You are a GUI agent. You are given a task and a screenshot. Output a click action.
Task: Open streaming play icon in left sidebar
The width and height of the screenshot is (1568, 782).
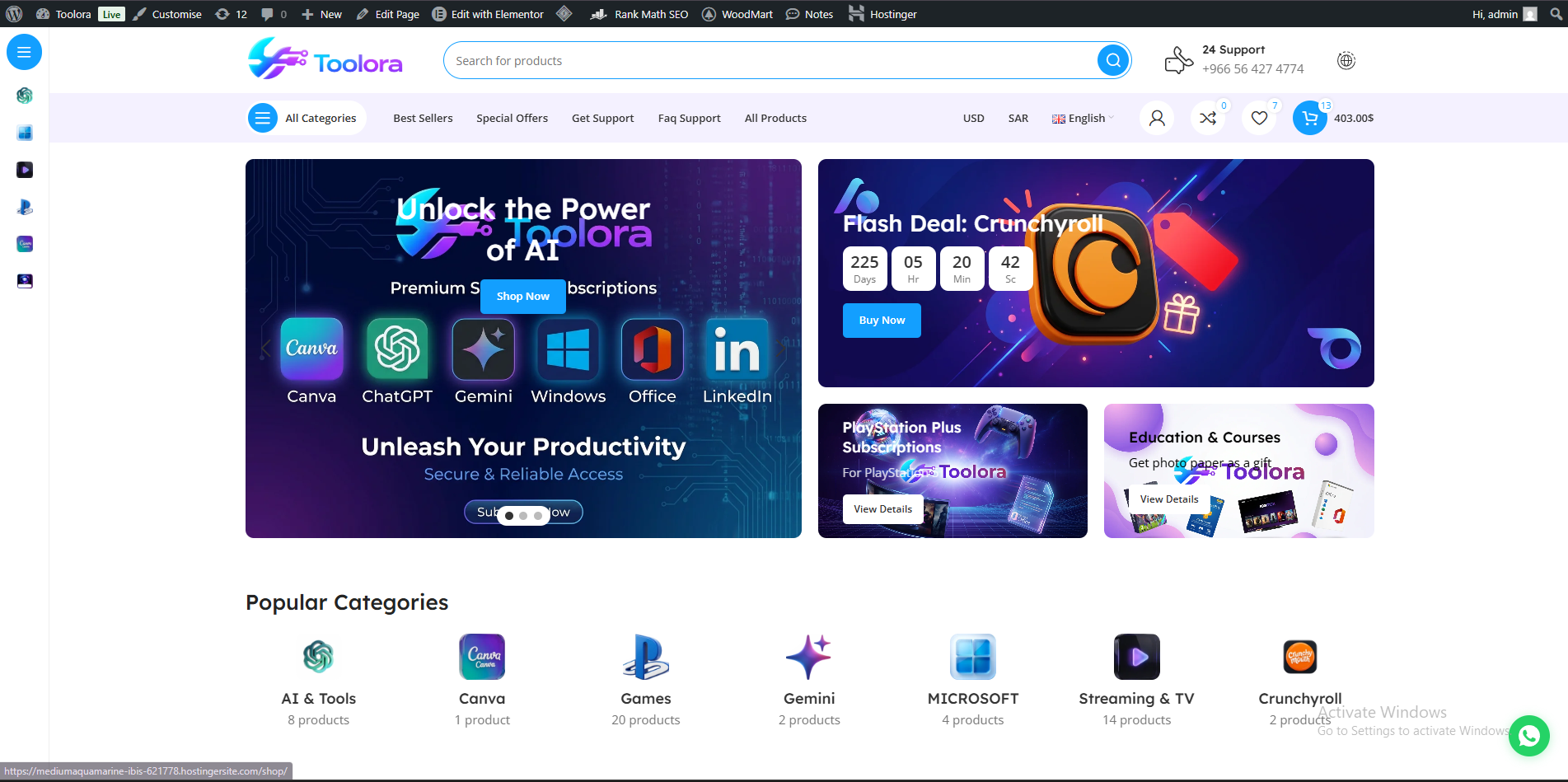click(x=25, y=170)
